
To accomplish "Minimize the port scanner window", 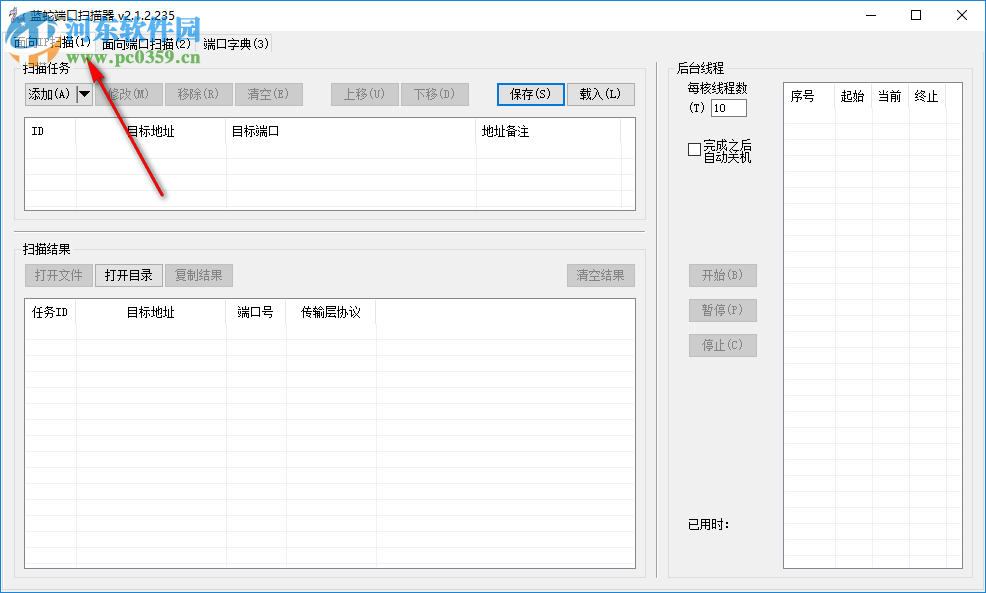I will pos(871,15).
